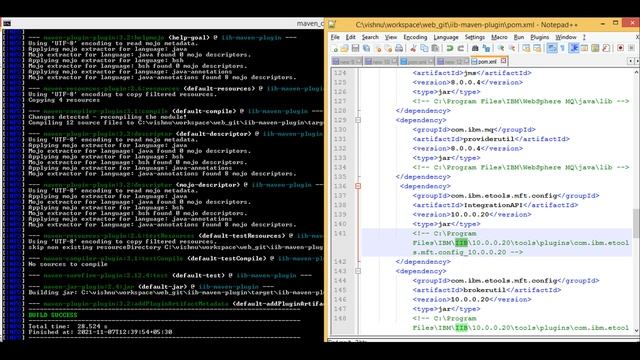Screen dimensions: 640x360
Task: Click the Save All toolbar icon
Action: click(x=367, y=49)
